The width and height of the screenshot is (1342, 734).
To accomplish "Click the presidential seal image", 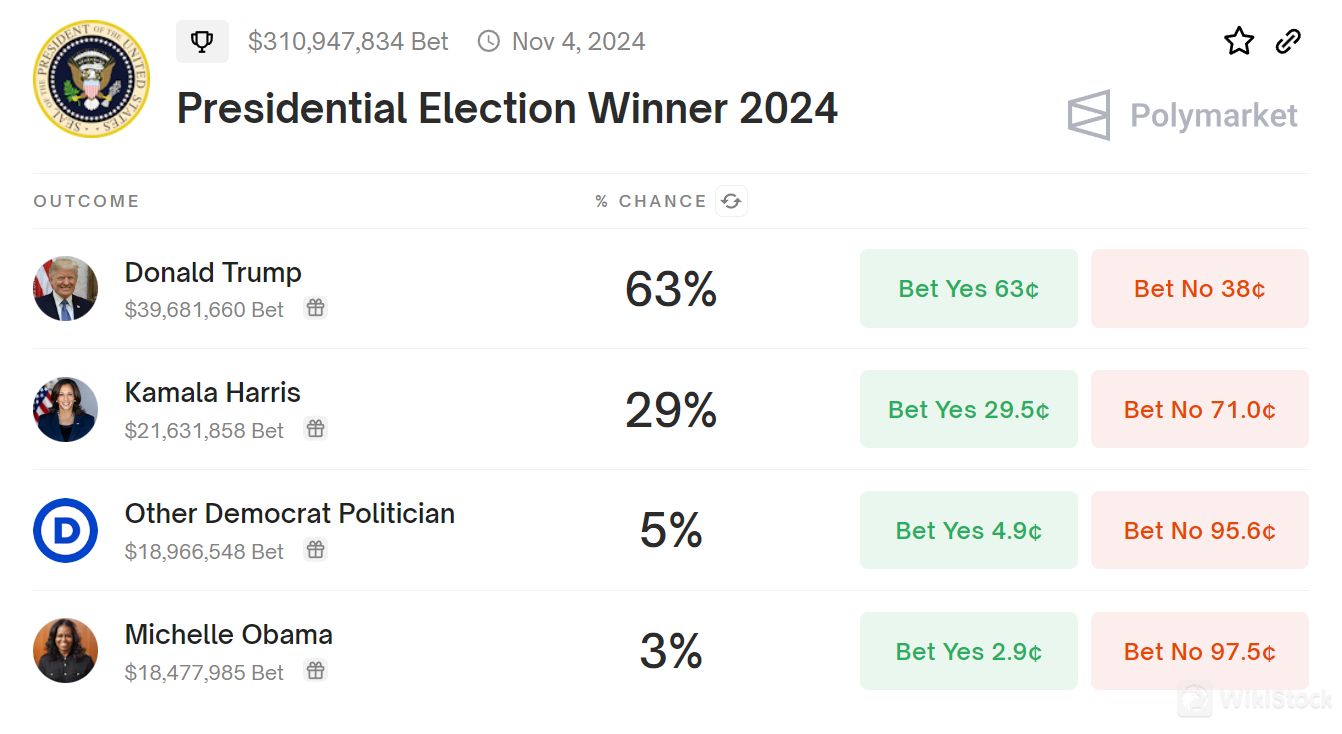I will [91, 79].
